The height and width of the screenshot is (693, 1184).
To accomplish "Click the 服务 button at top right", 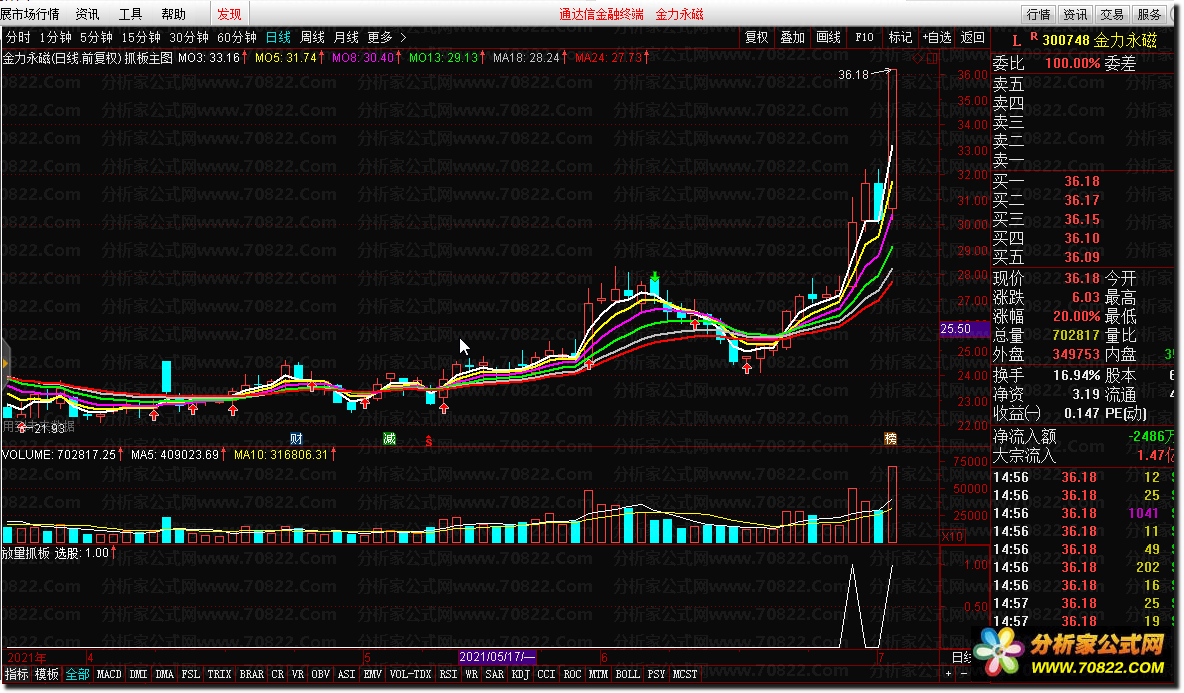I will pyautogui.click(x=1149, y=14).
